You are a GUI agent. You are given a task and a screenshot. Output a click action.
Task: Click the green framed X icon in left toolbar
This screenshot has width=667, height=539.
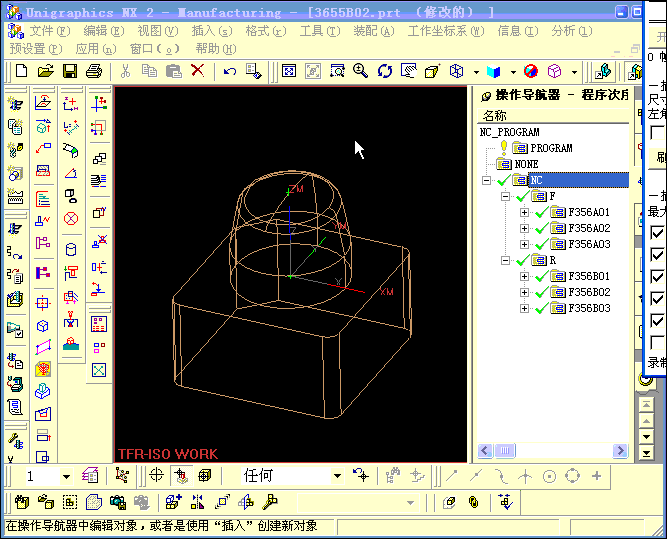(x=99, y=370)
